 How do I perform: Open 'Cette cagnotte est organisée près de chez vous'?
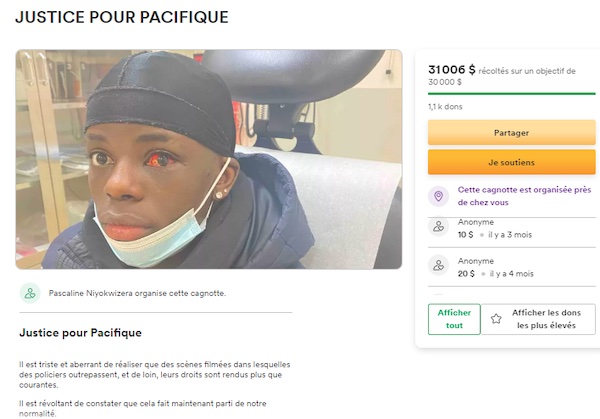(525, 196)
